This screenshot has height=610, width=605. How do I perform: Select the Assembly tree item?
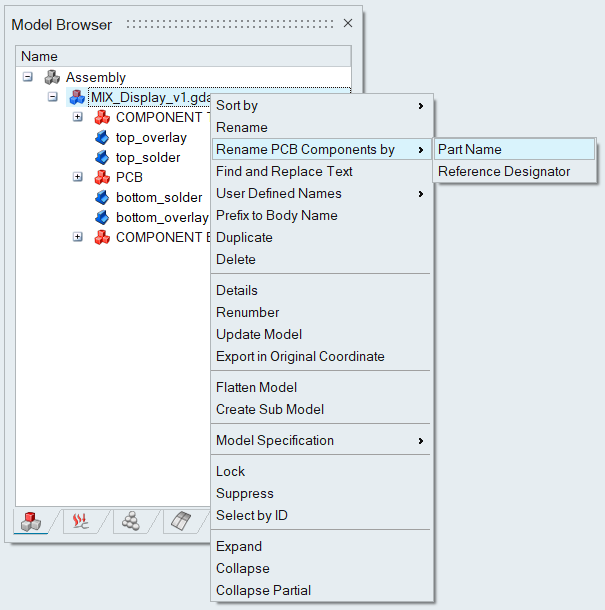(96, 77)
